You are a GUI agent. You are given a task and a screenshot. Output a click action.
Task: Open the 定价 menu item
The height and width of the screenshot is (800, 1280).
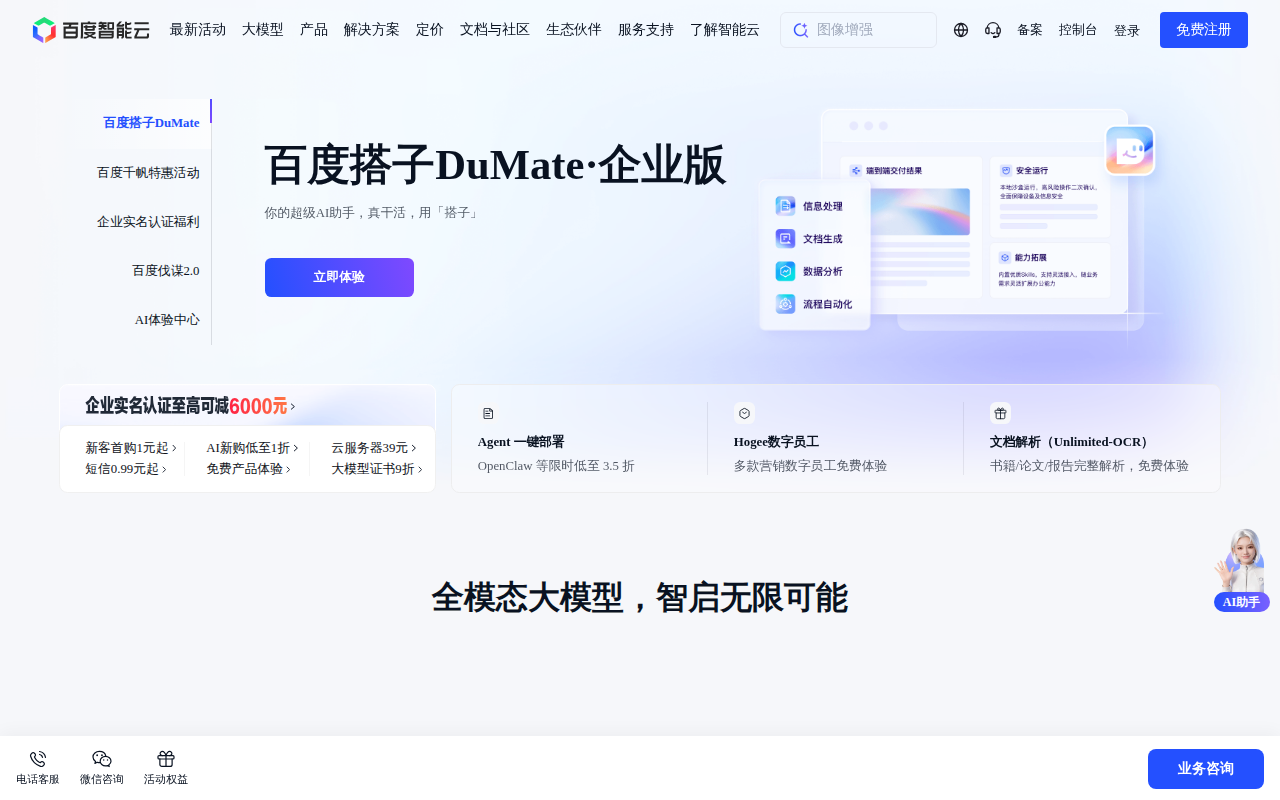pyautogui.click(x=430, y=30)
